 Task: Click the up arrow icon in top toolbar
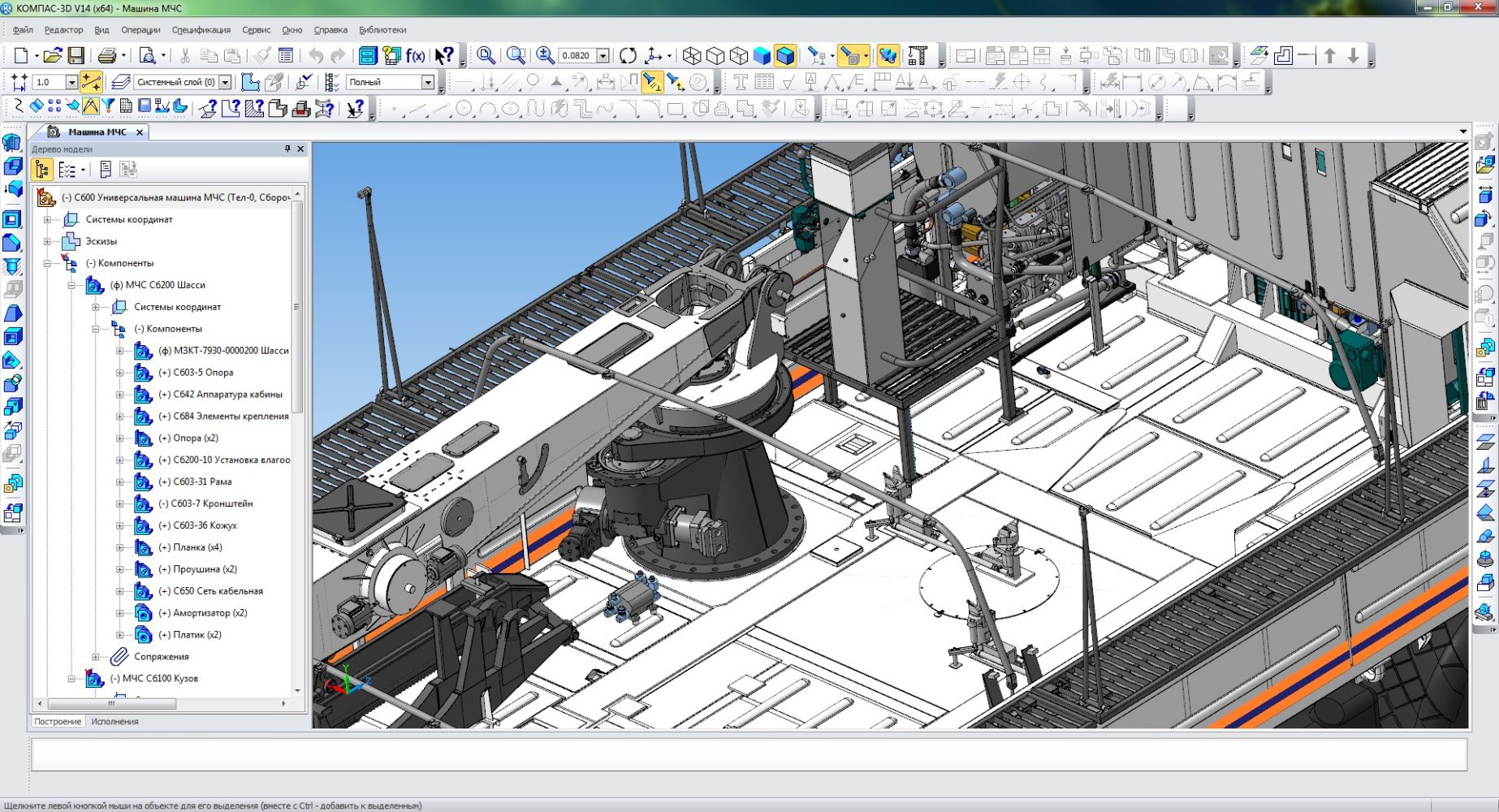coord(1329,56)
